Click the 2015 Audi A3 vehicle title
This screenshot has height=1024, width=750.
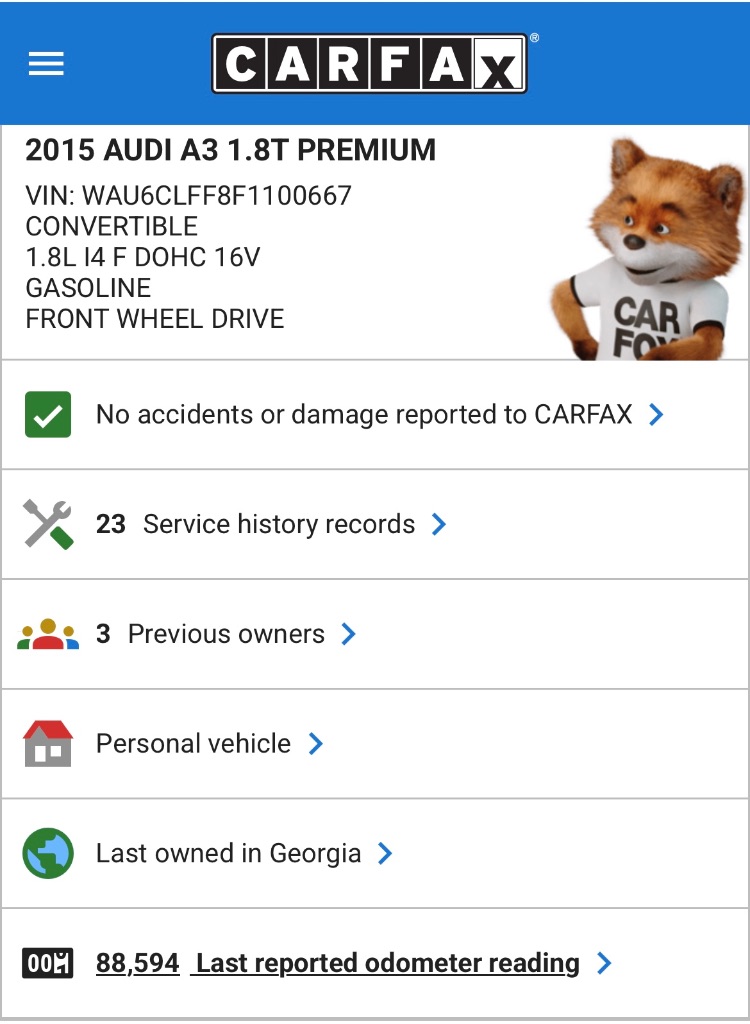(230, 151)
